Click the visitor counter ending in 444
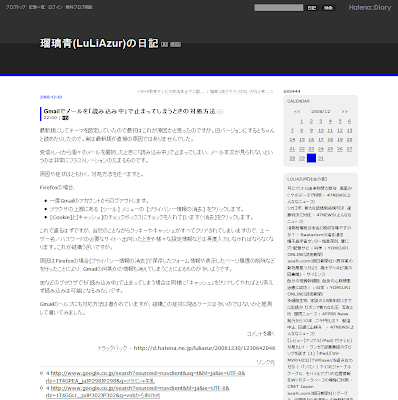The width and height of the screenshot is (398, 400). point(292,91)
